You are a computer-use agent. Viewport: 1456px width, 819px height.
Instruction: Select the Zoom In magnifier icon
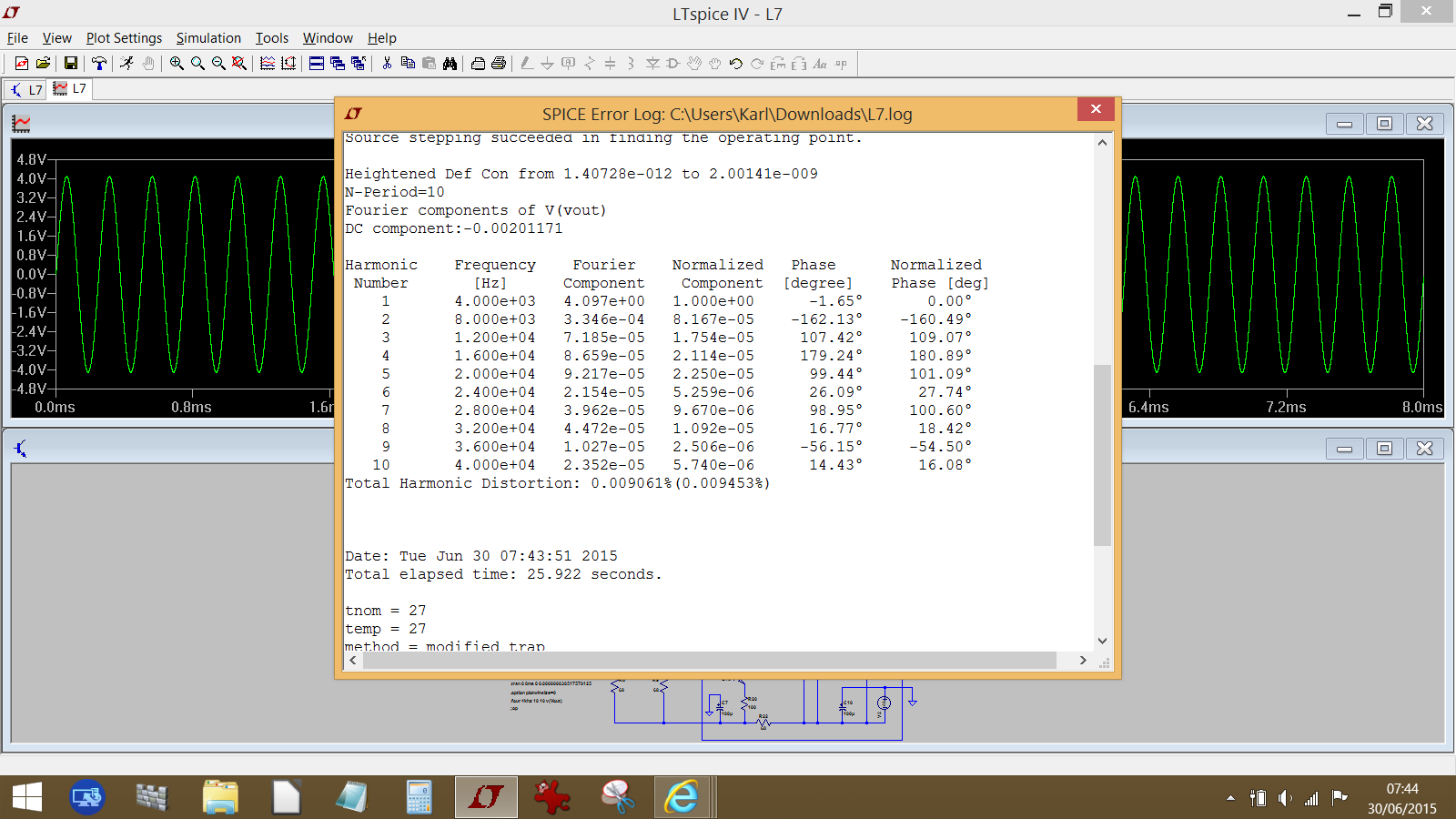click(177, 64)
